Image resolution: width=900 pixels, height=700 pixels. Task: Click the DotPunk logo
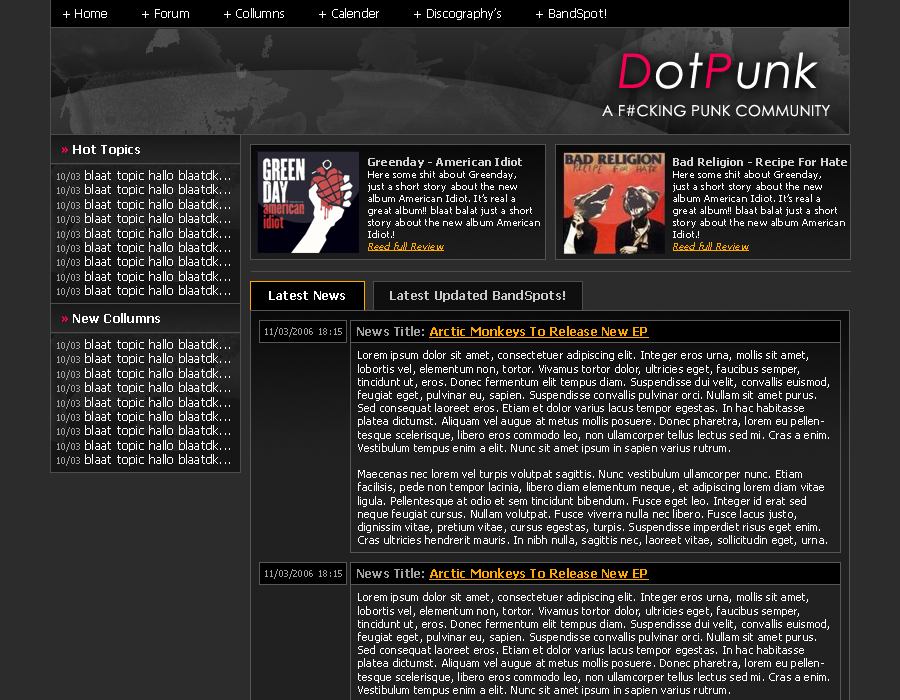tap(717, 72)
